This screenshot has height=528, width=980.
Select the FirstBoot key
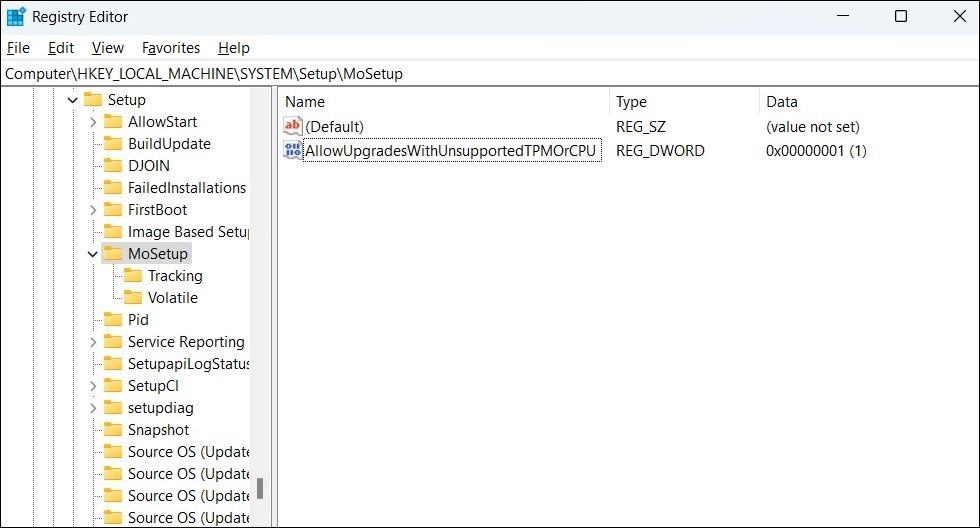(x=158, y=210)
